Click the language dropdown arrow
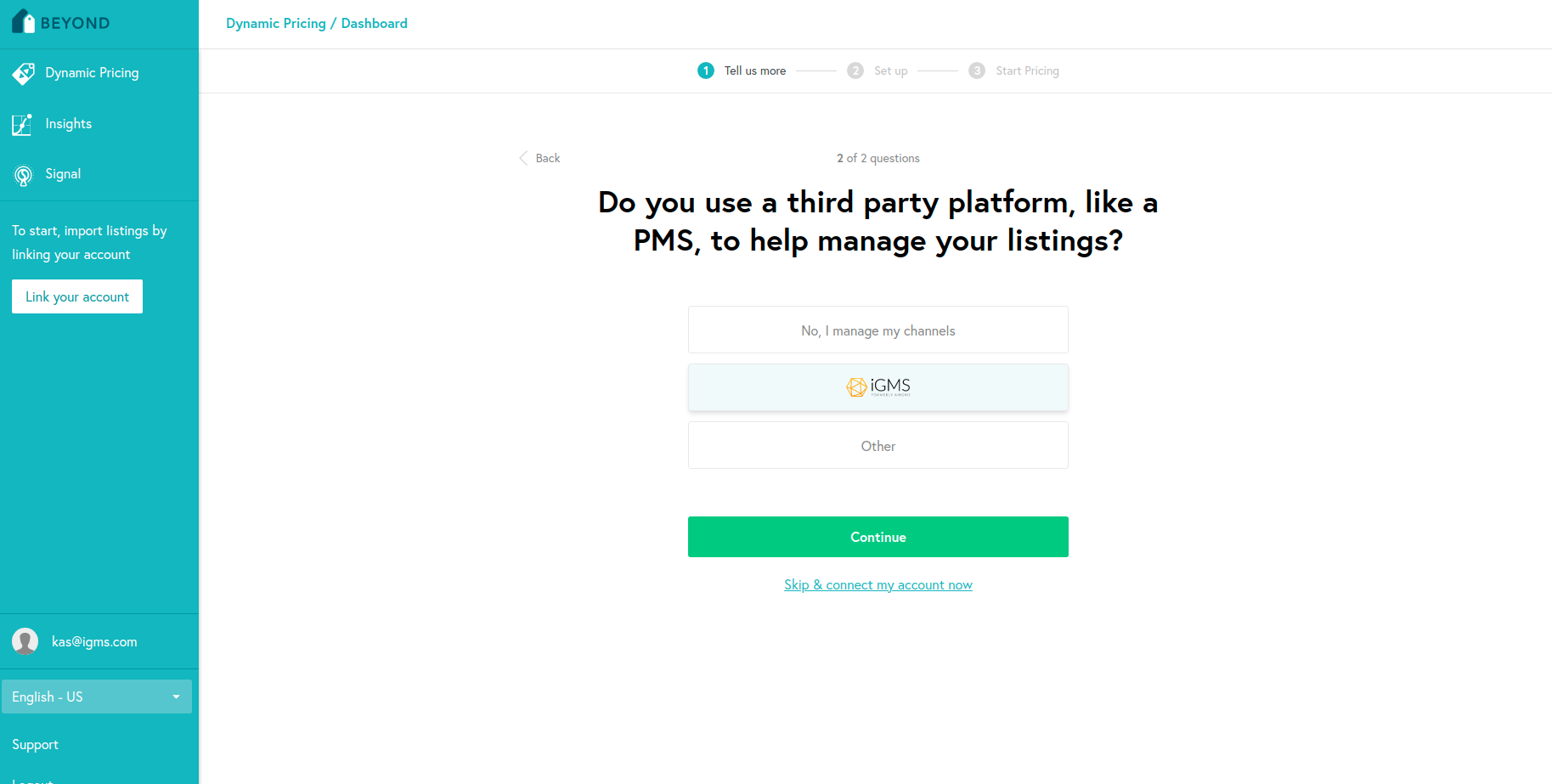 pos(177,697)
